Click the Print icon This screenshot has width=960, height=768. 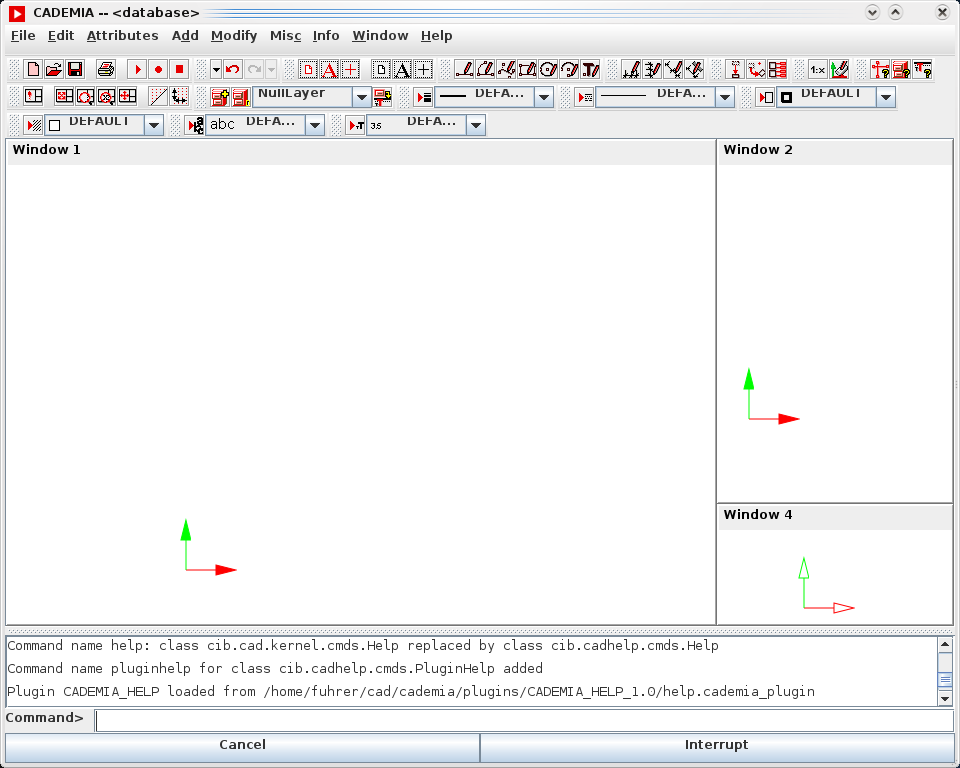point(105,70)
